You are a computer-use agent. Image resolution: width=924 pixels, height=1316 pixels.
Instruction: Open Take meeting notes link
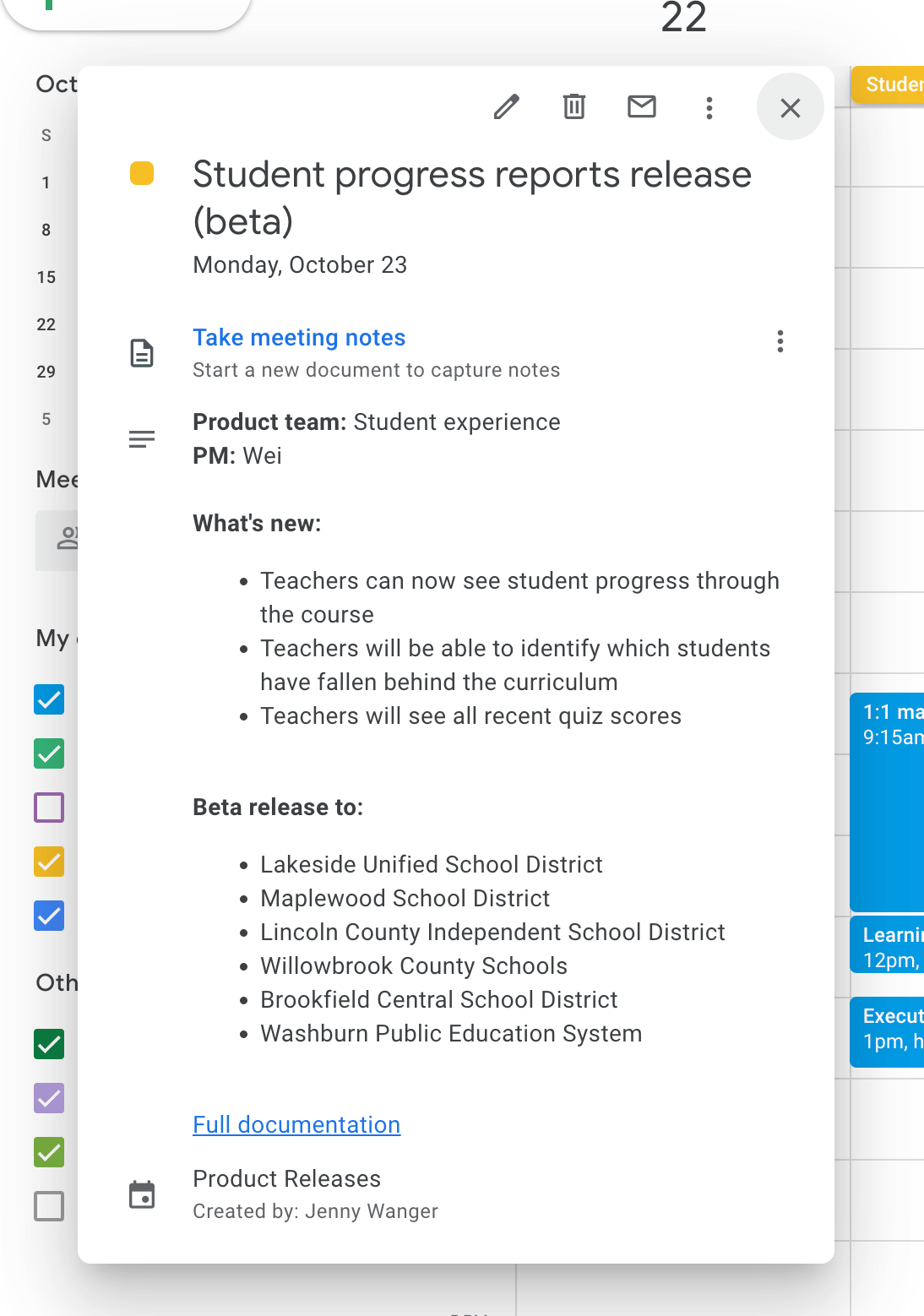coord(299,337)
